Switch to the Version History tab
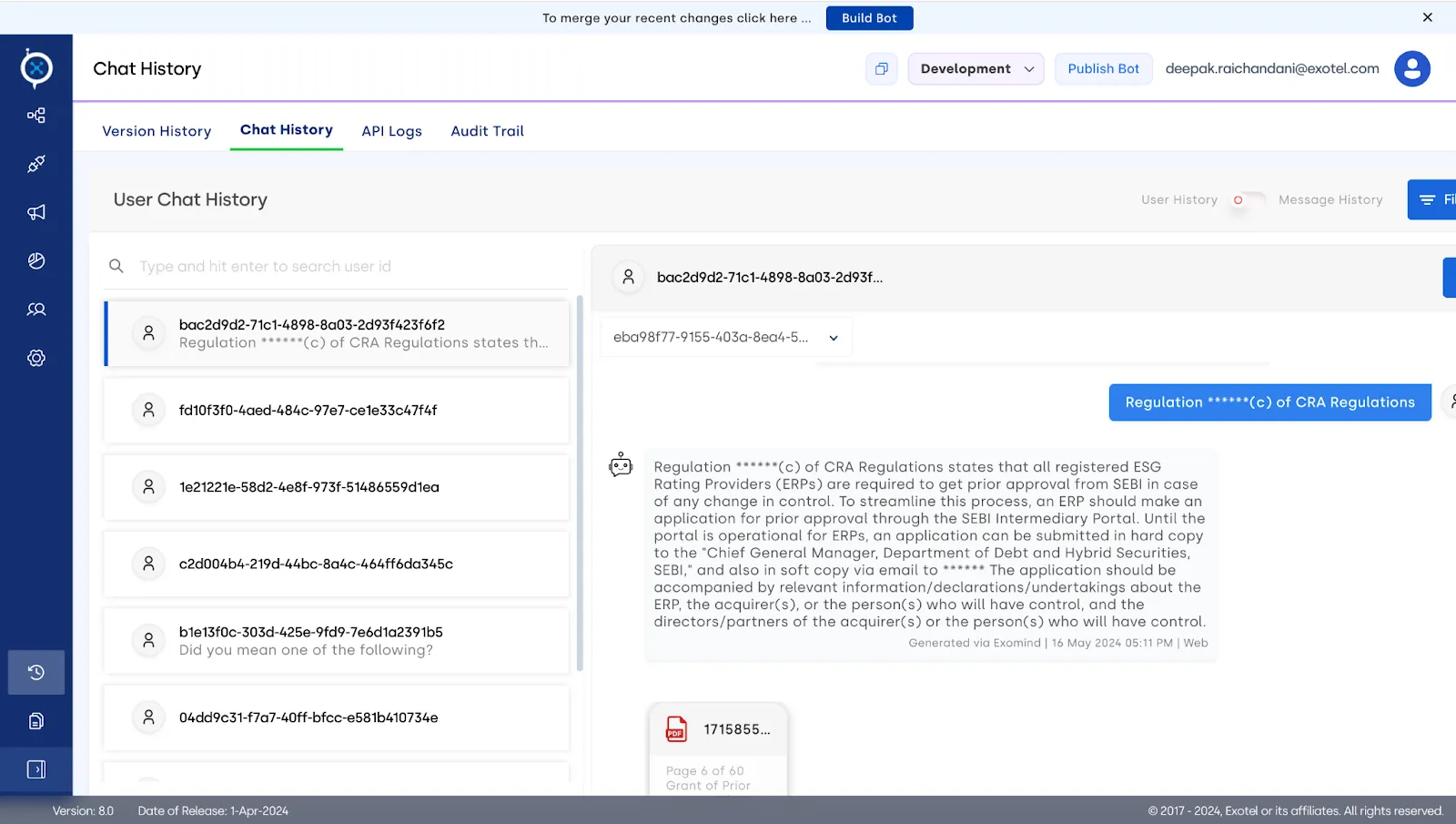Viewport: 1456px width, 824px height. click(x=157, y=131)
